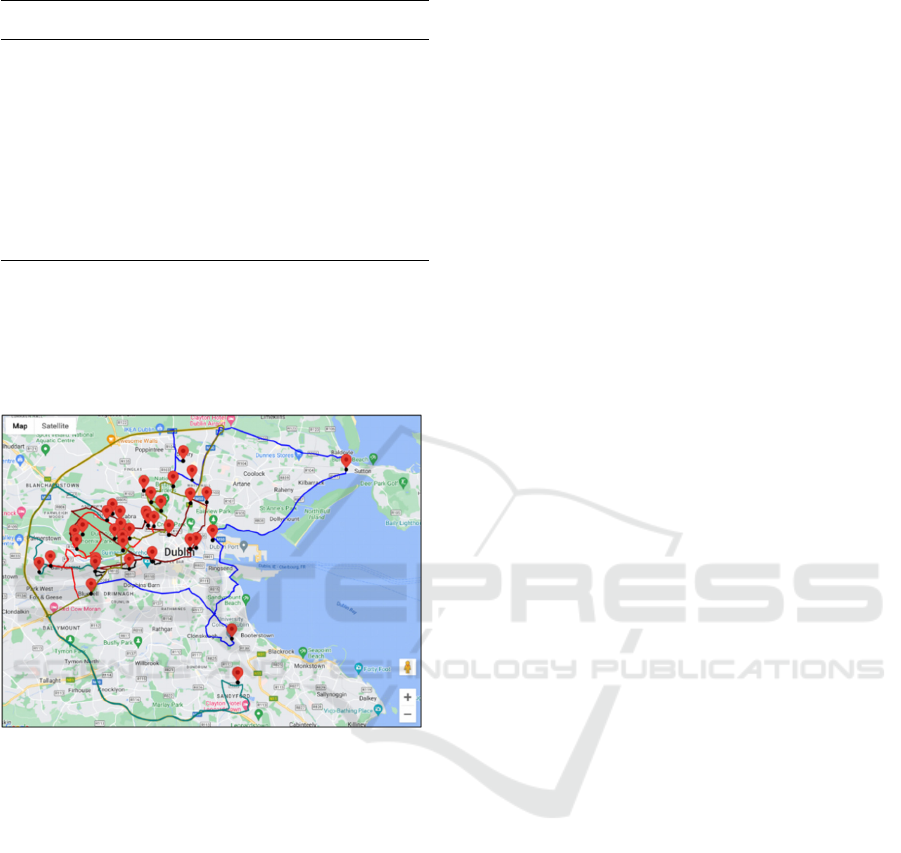This screenshot has width=901, height=853.
Task: Click the red marker above Sandyford
Action: tap(237, 675)
